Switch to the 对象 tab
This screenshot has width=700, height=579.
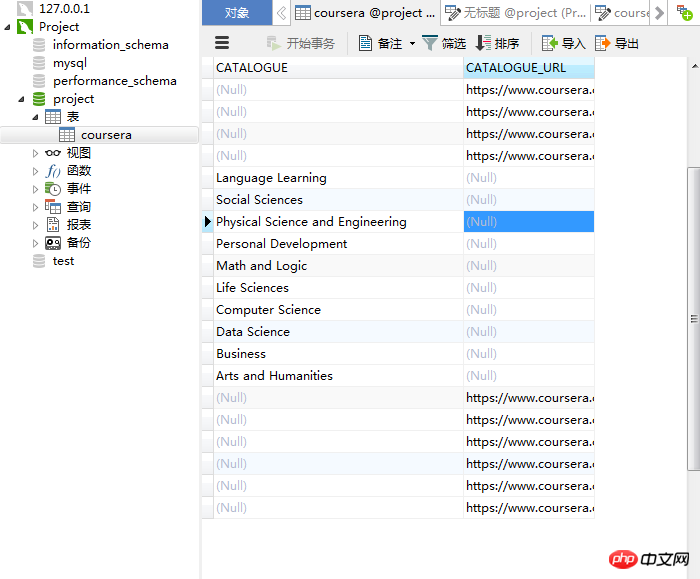tap(237, 12)
